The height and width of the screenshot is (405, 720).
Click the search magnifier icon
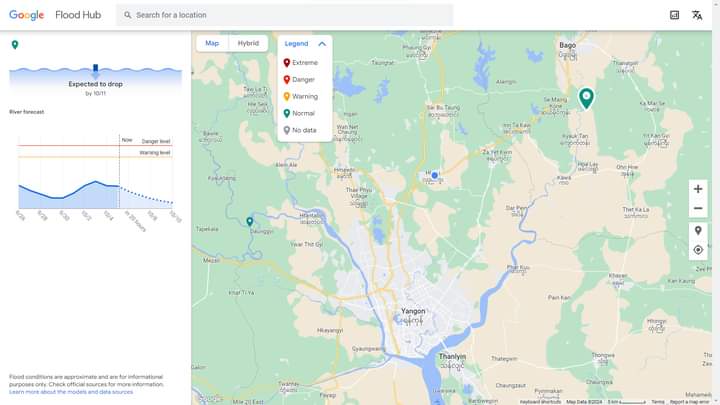pos(128,15)
